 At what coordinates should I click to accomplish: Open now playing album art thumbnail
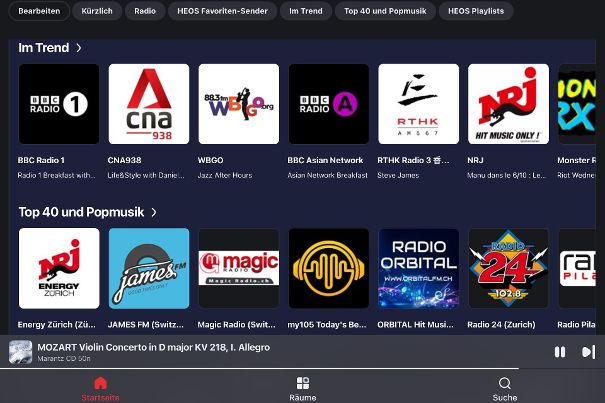20,352
